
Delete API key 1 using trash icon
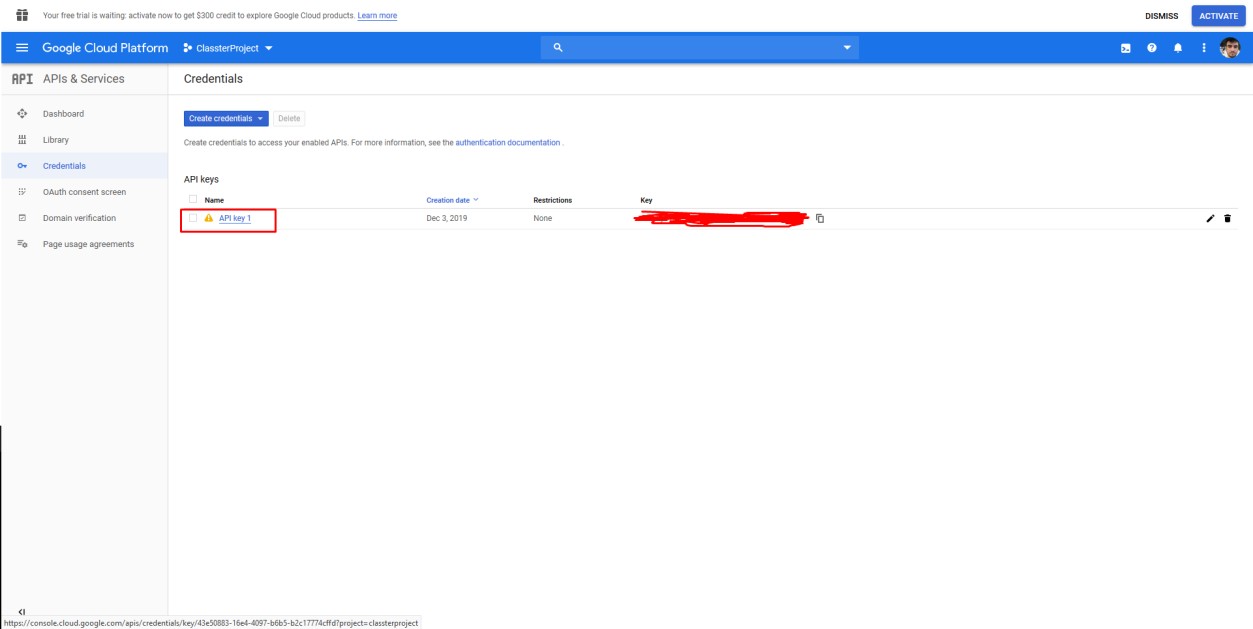tap(1228, 218)
